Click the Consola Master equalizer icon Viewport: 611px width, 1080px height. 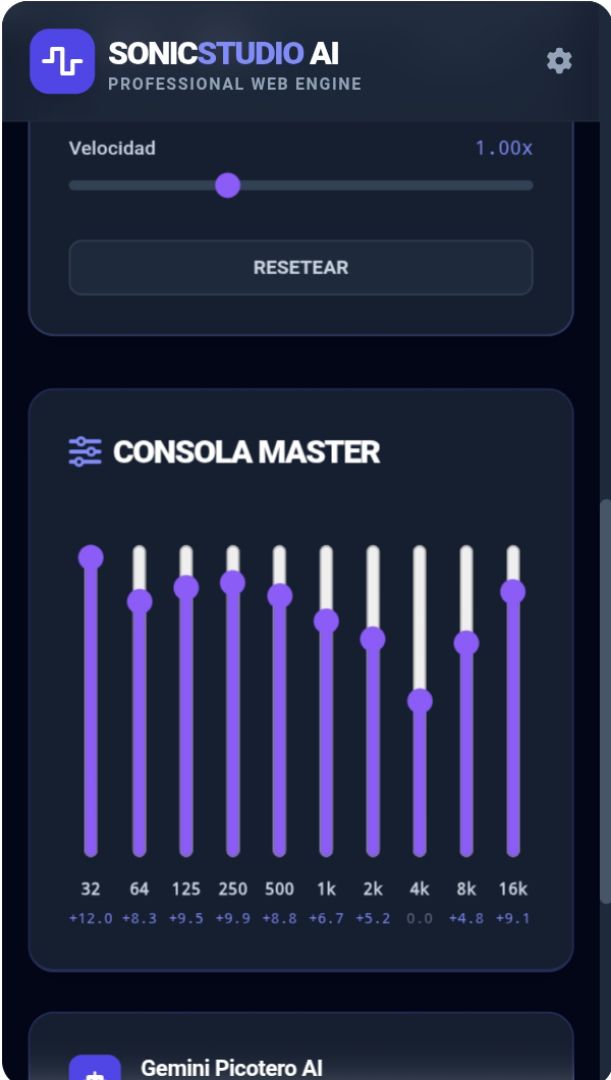pyautogui.click(x=85, y=452)
